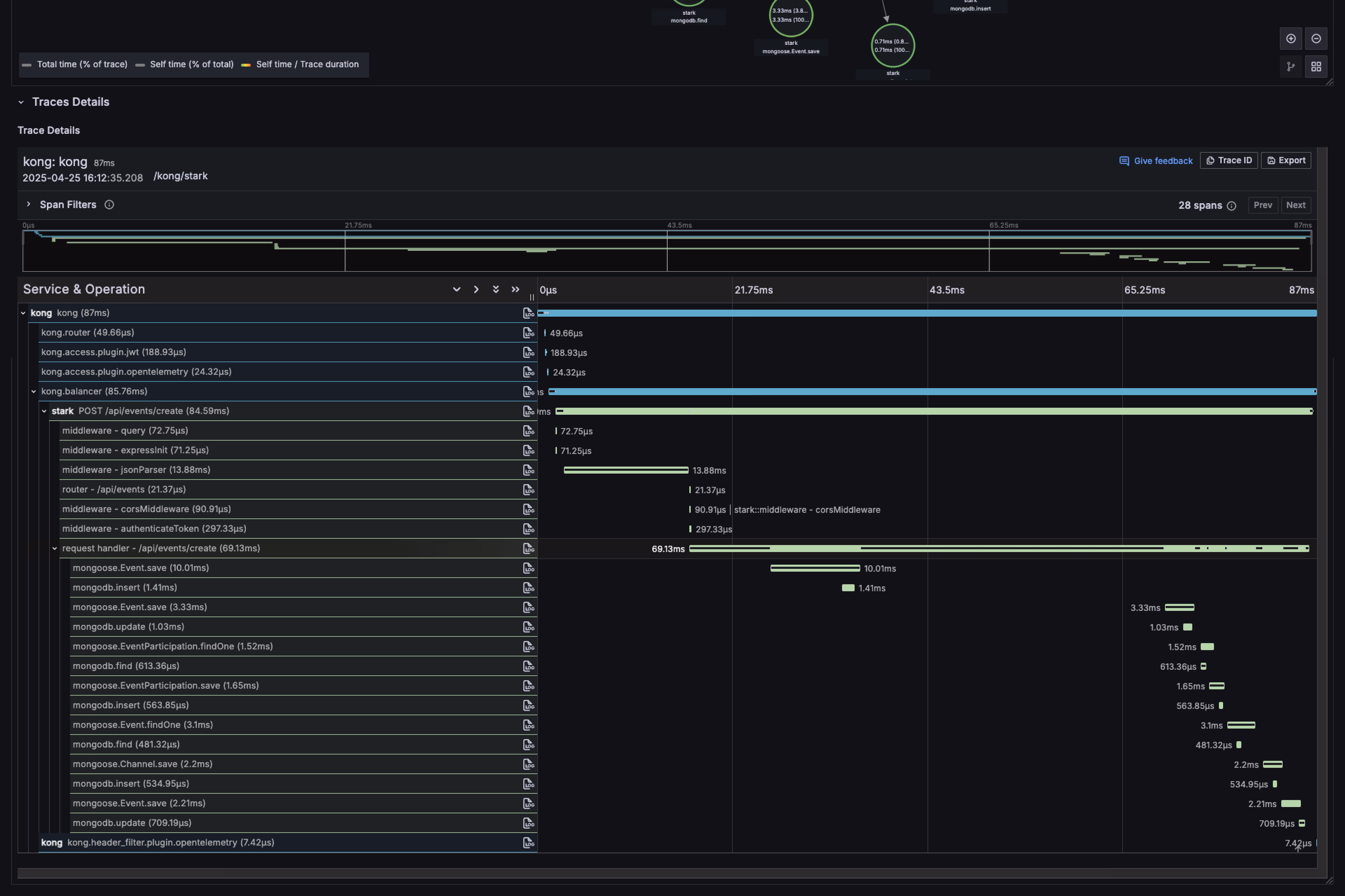This screenshot has height=896, width=1345.
Task: Open logs for the root kong (87ms) span
Action: [529, 313]
